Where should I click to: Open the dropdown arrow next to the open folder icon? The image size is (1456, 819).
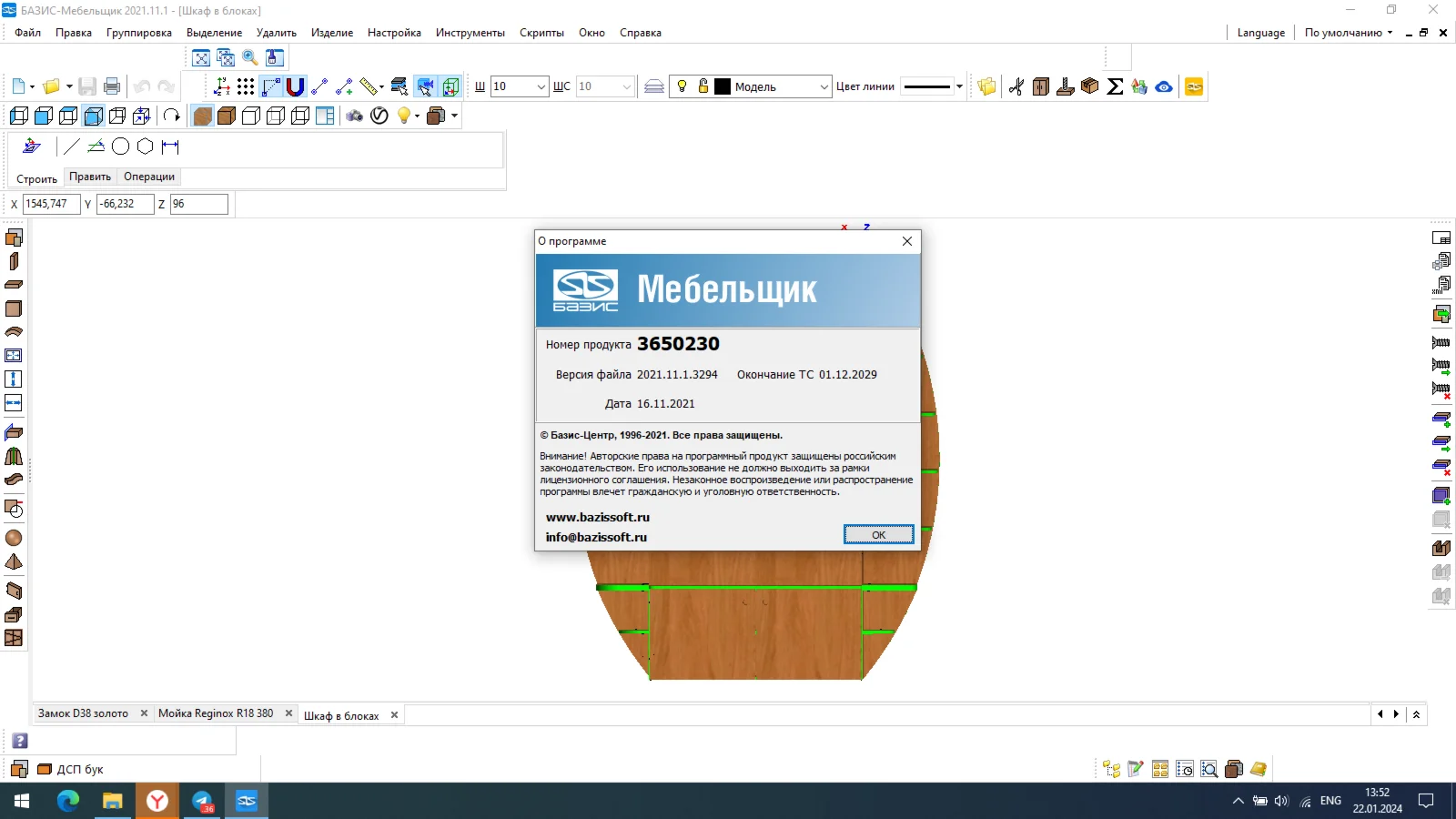click(69, 86)
